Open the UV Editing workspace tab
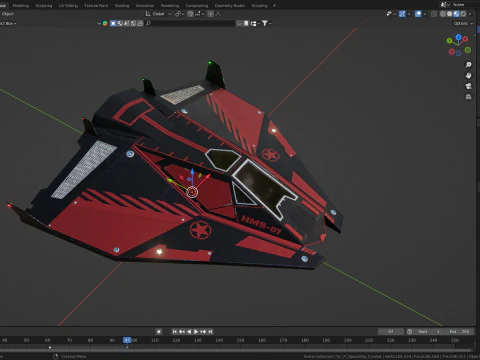The image size is (480, 360). click(68, 5)
